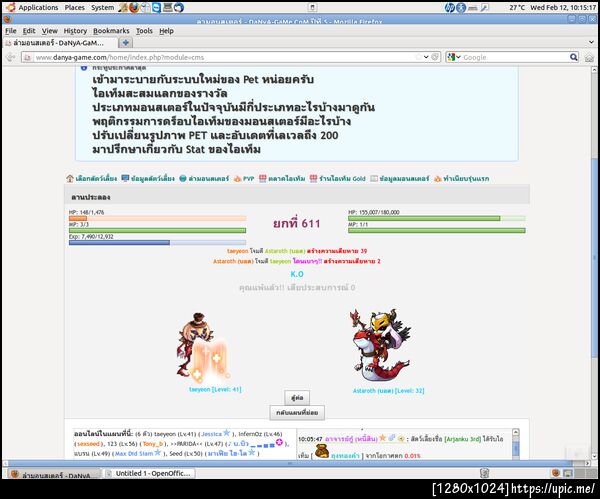Click the gold bag item icon in log

(322, 451)
